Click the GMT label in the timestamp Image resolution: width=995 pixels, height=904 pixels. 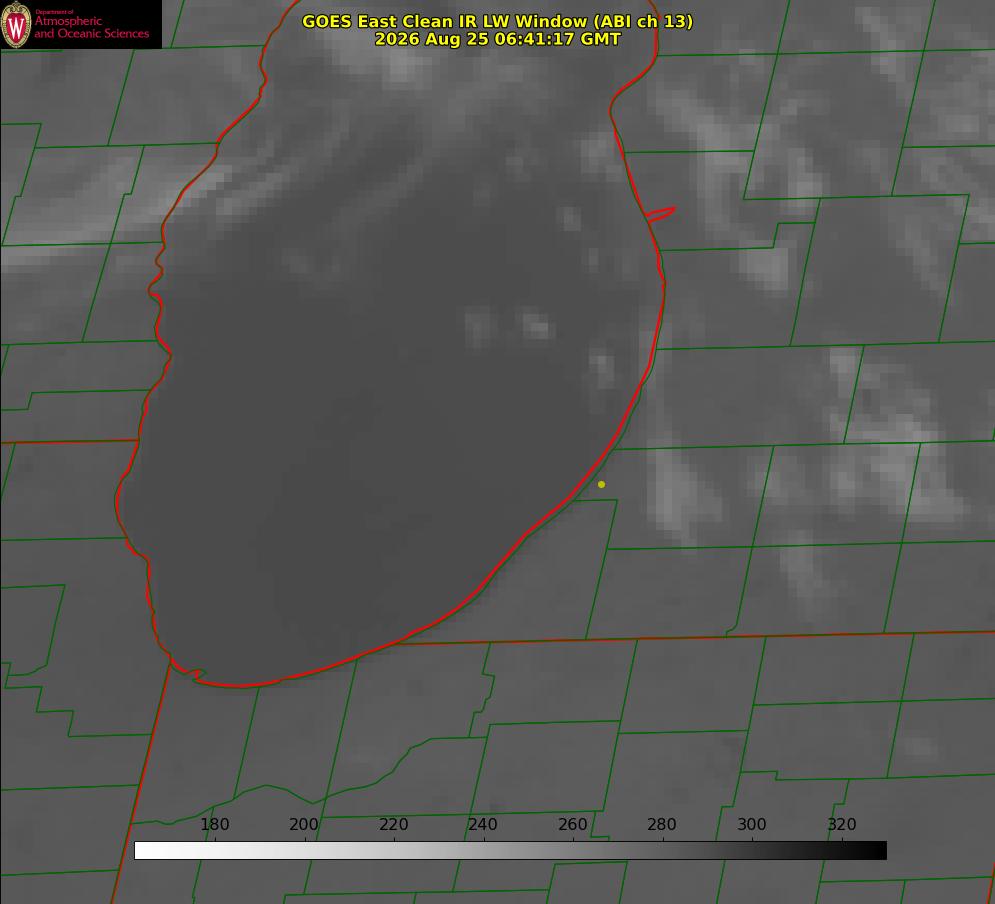click(600, 39)
